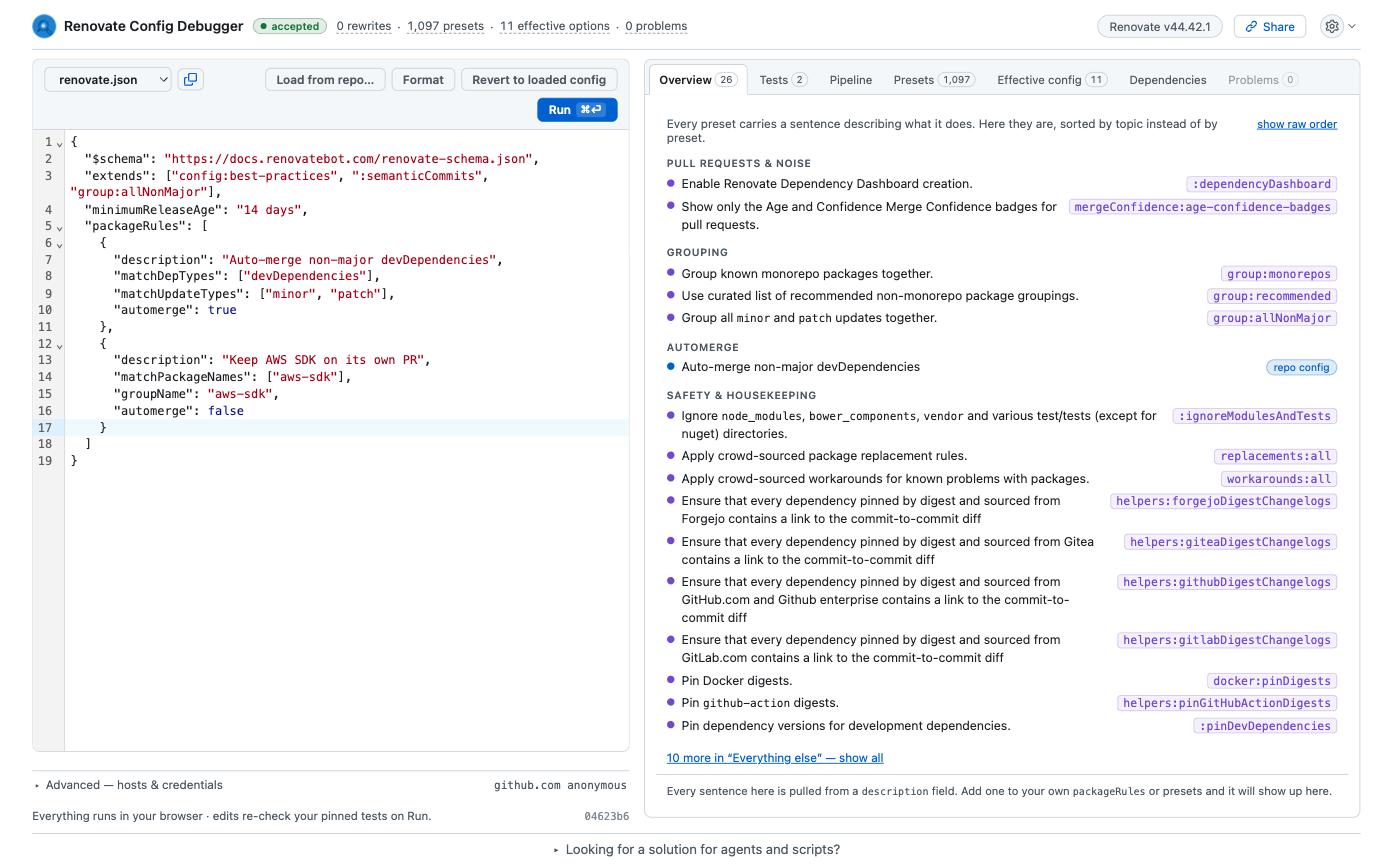Click the Renovate Config Debugger logo icon
This screenshot has width=1393, height=868.
pos(44,26)
